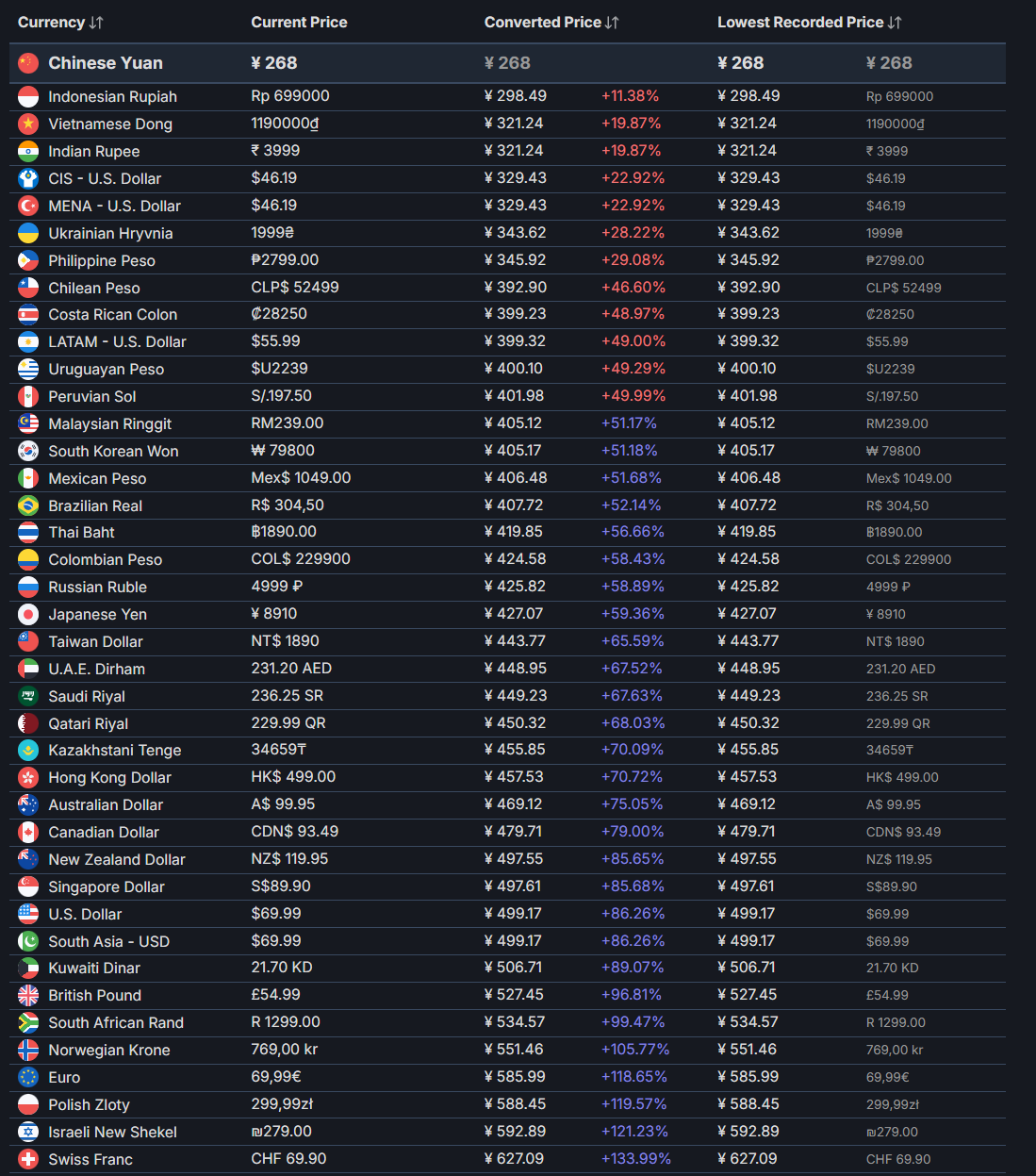Viewport: 1036px width, 1176px height.
Task: Open the Russian Ruble row label
Action: coord(97,588)
